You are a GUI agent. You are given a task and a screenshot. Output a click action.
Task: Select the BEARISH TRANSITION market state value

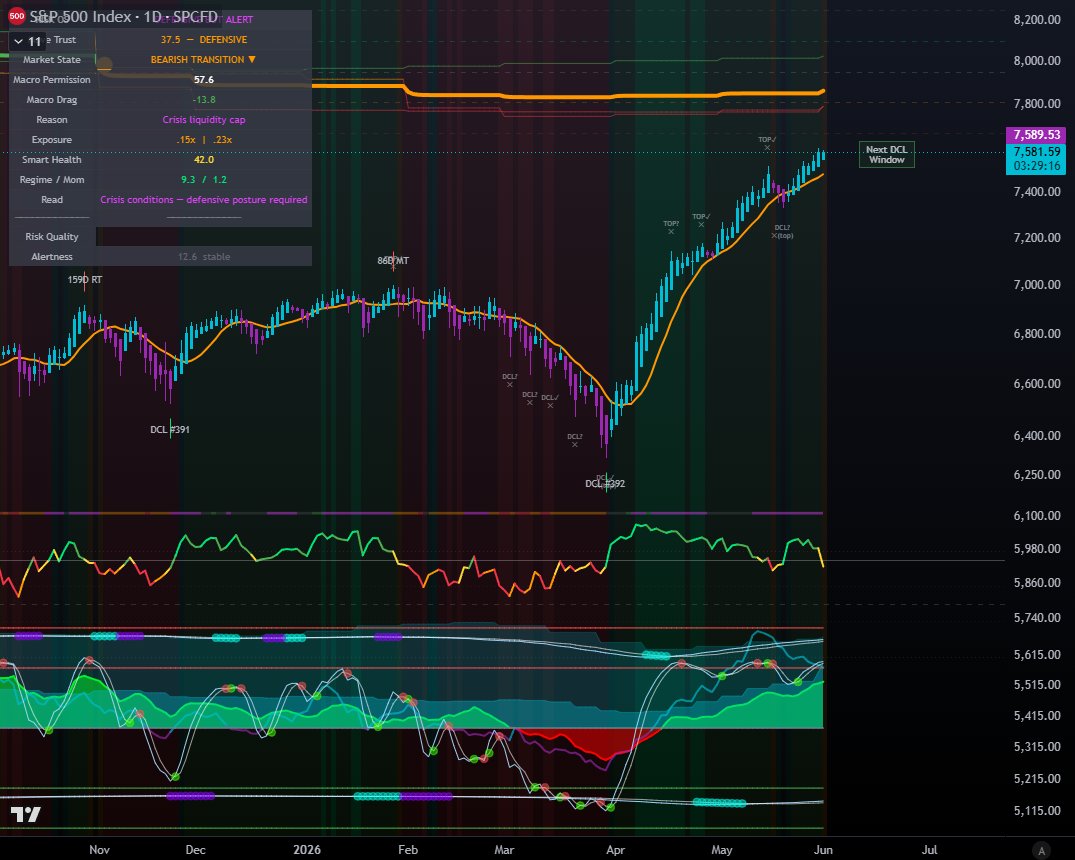coord(203,60)
